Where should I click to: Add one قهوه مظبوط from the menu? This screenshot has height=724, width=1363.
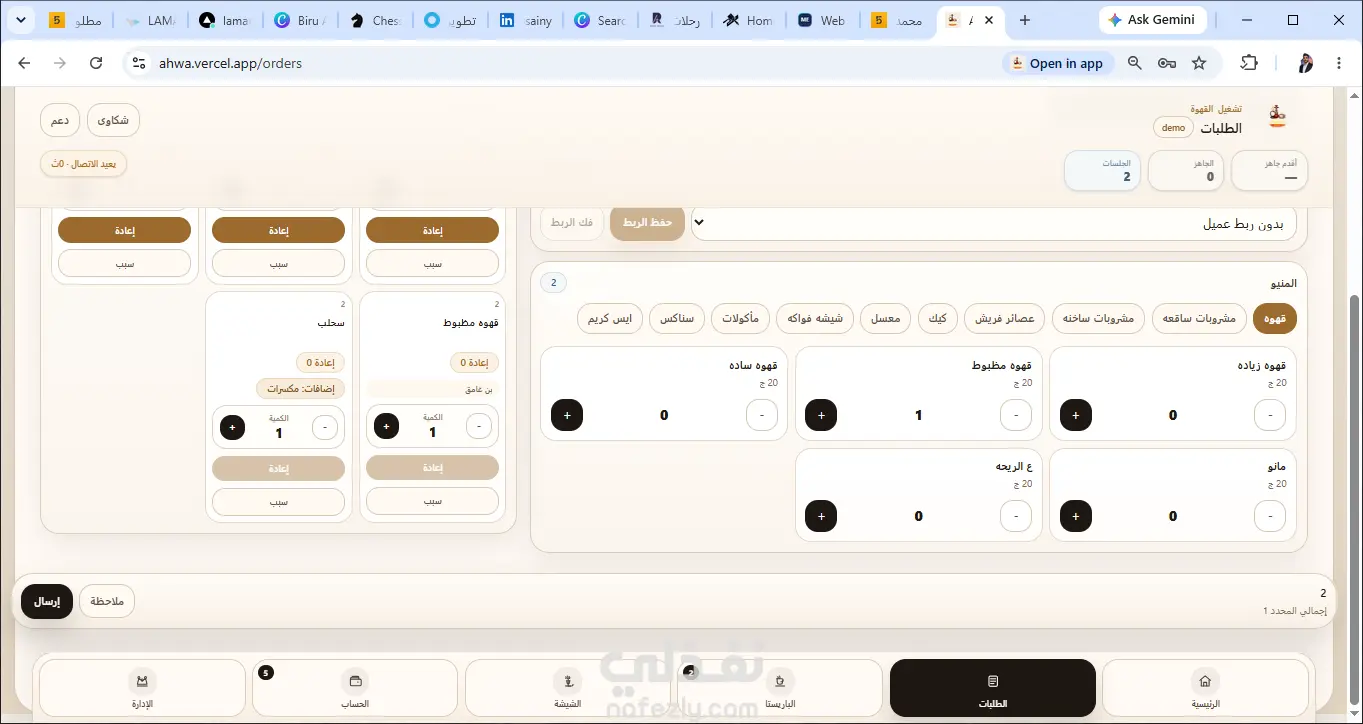[x=821, y=415]
